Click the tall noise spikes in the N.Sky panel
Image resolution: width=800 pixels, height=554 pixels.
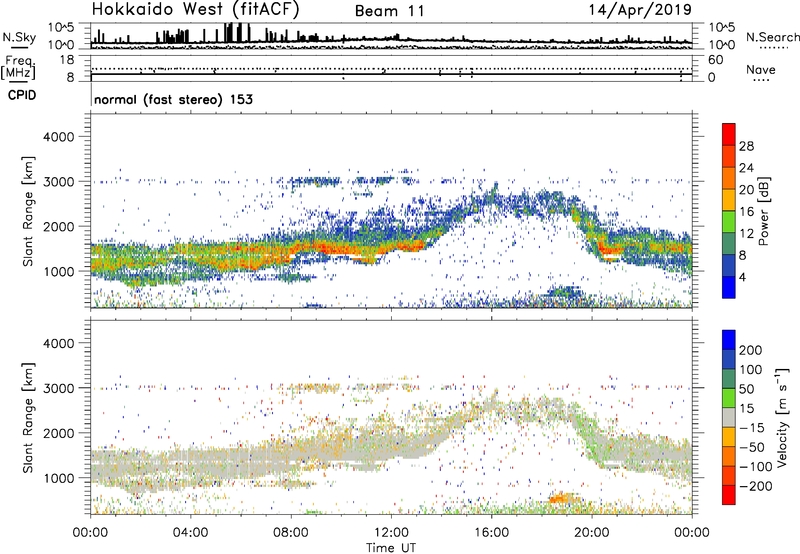[236, 33]
